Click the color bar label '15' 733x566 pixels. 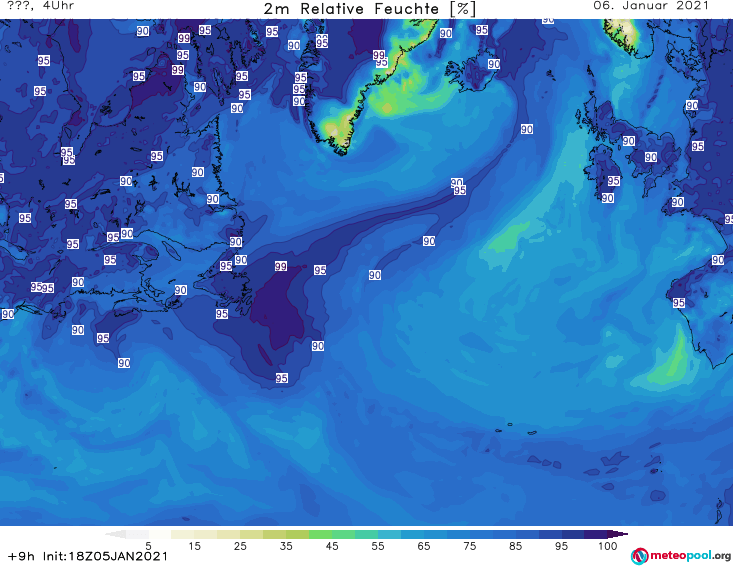click(x=194, y=546)
